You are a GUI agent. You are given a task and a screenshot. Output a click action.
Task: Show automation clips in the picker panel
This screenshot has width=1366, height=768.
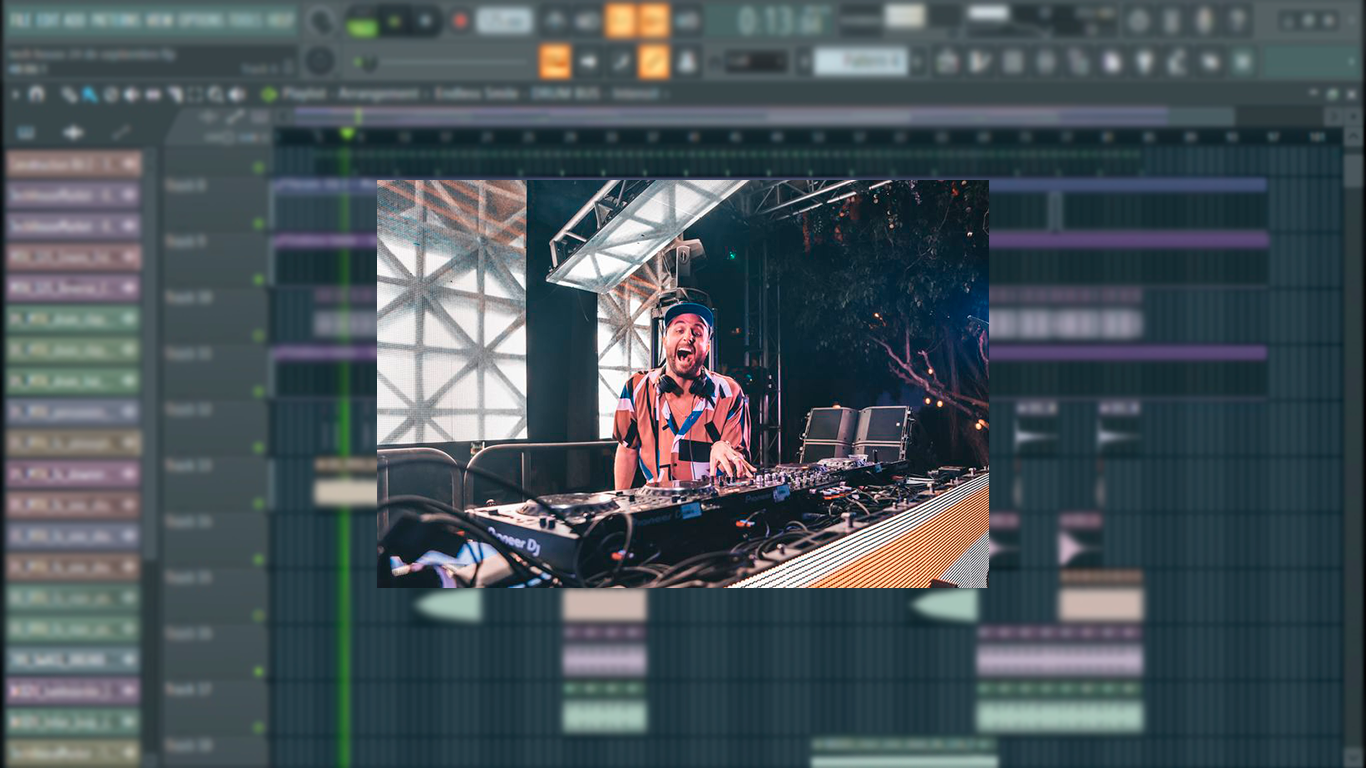click(x=121, y=132)
